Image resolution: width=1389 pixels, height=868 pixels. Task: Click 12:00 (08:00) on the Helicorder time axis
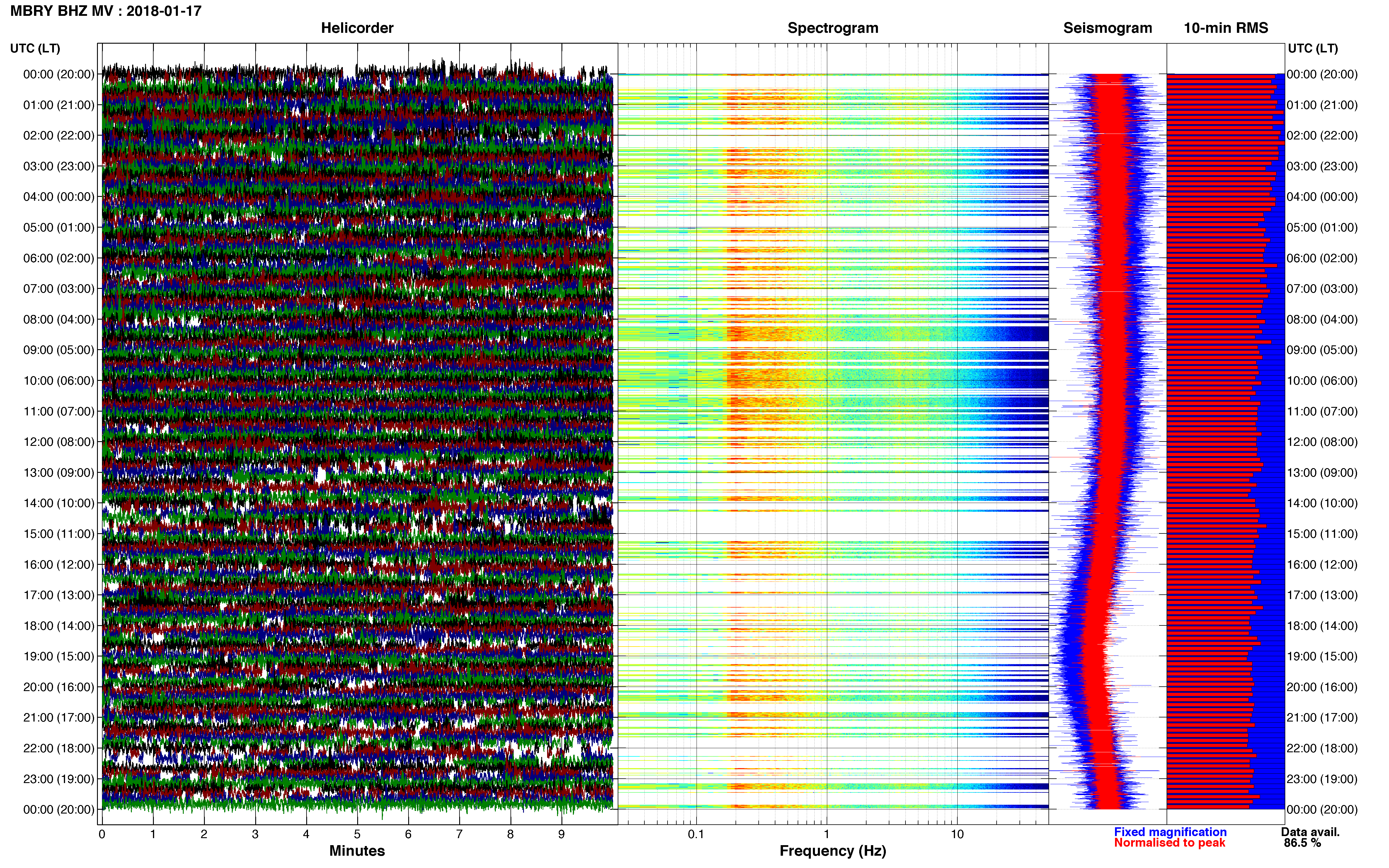point(59,442)
